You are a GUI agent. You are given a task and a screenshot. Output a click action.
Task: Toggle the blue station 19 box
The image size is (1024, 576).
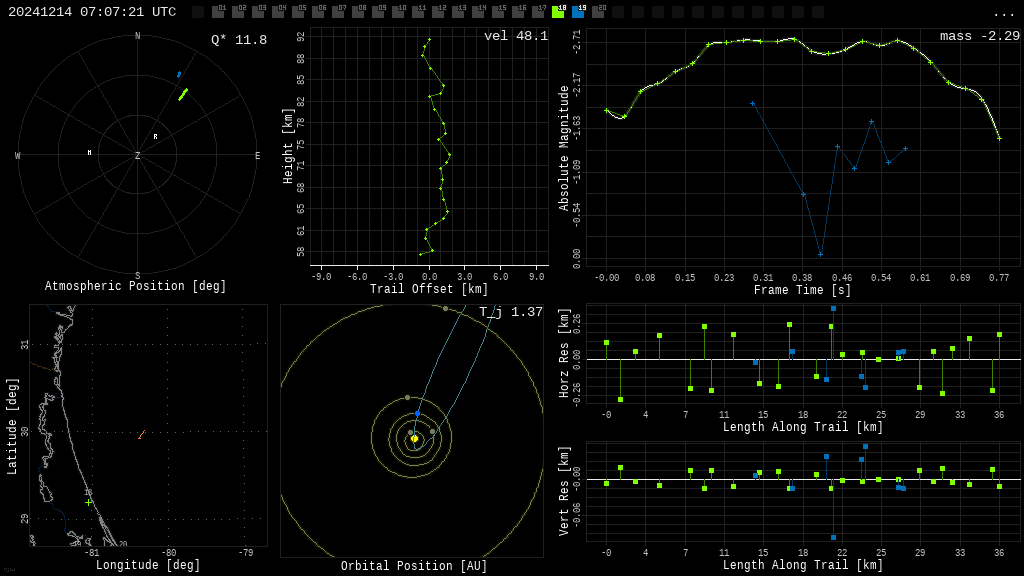[578, 12]
